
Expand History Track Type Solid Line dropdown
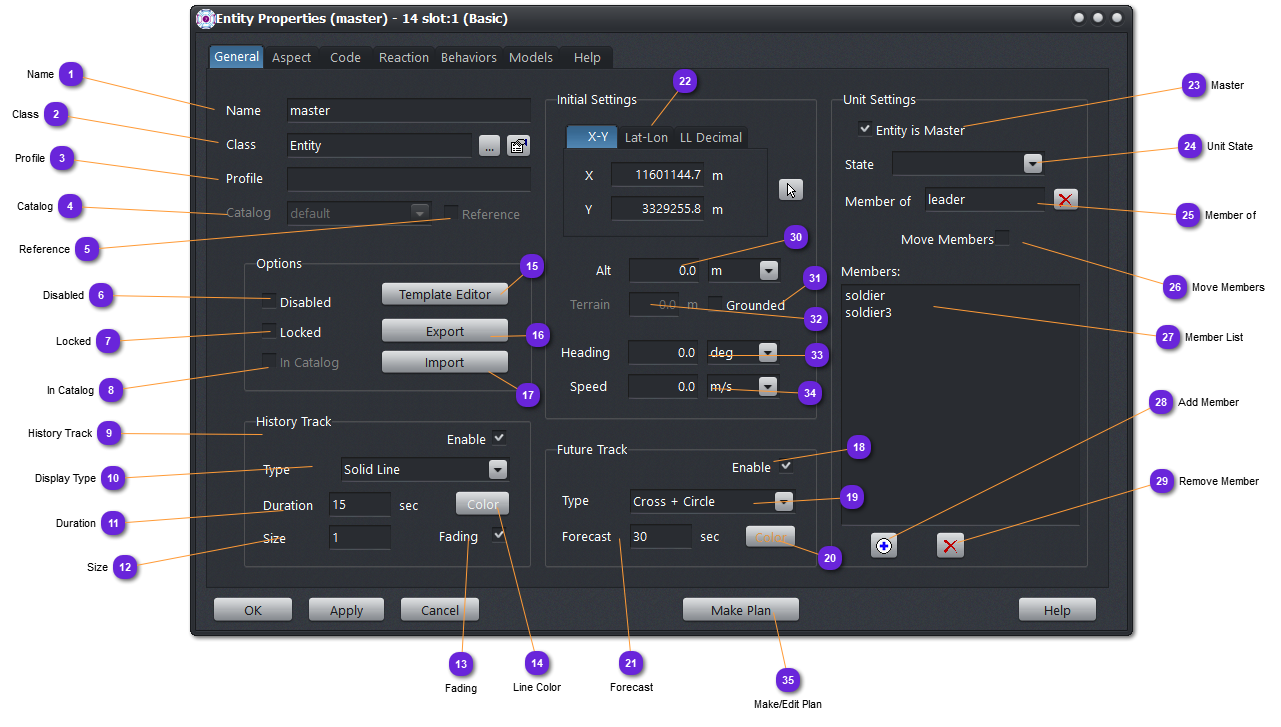pyautogui.click(x=497, y=470)
